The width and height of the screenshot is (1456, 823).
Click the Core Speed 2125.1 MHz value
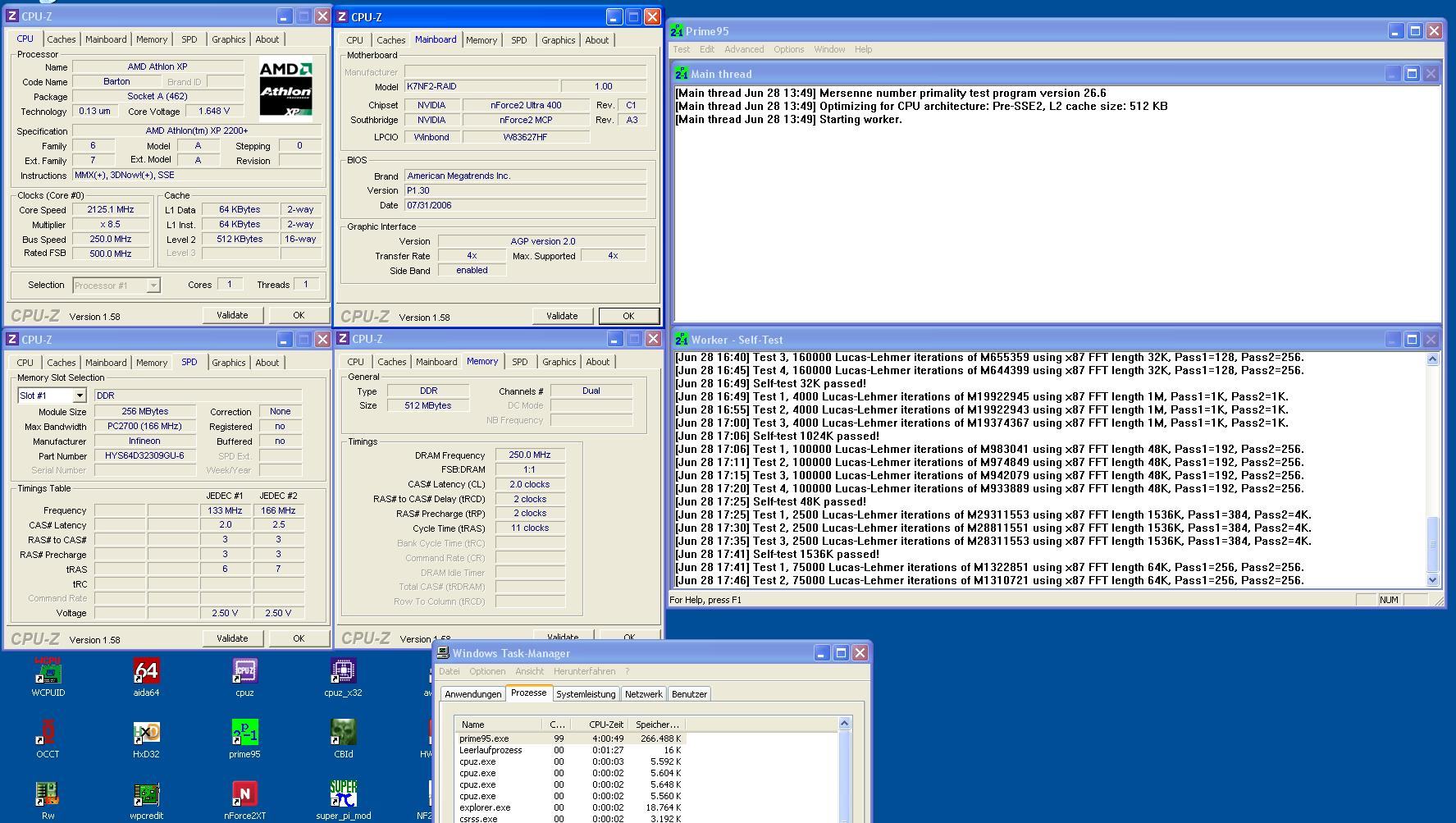[x=111, y=210]
